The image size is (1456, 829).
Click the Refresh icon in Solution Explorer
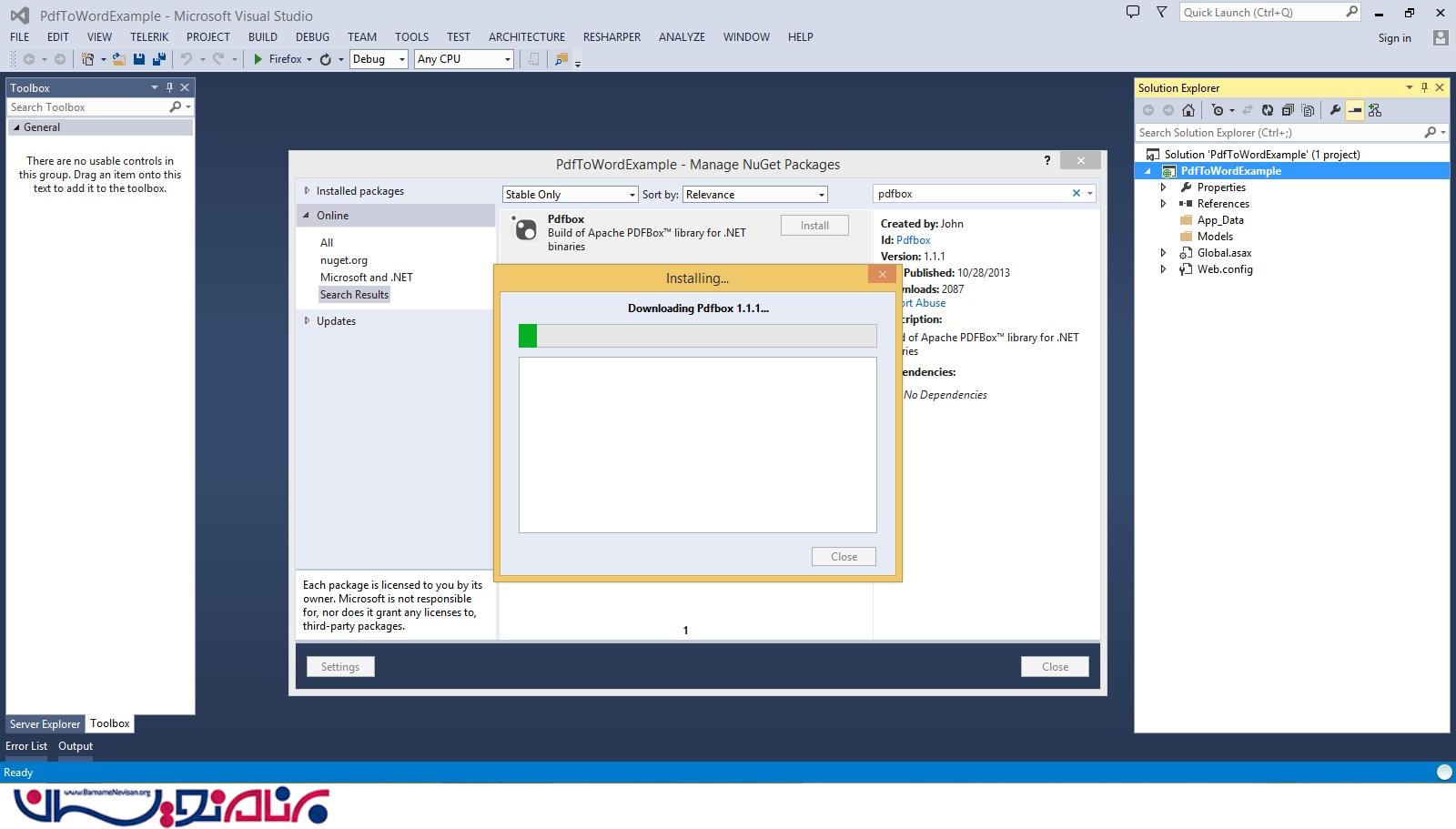[1267, 110]
